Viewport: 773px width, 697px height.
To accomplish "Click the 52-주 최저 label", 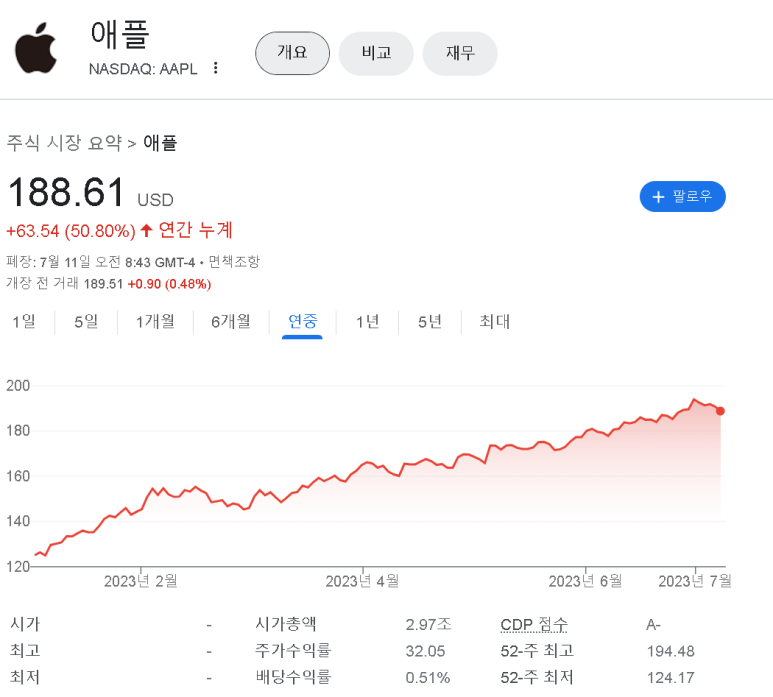I will pos(537,677).
